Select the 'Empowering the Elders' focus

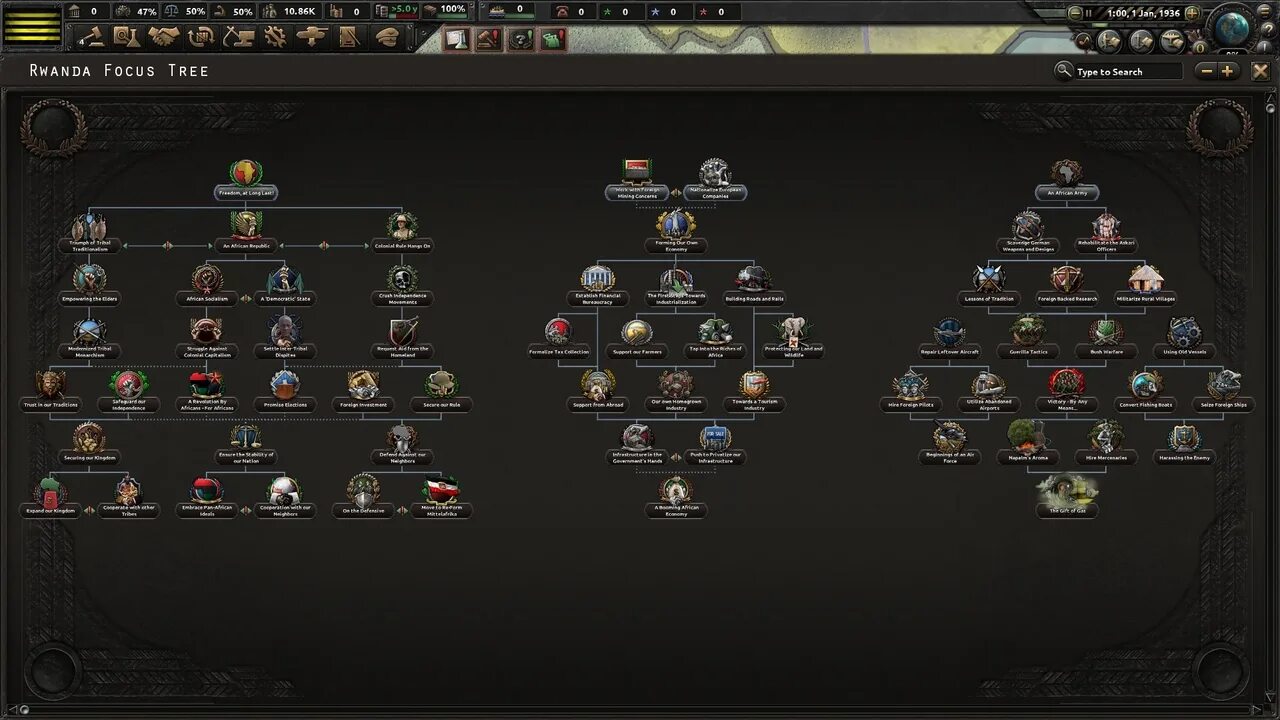[x=90, y=286]
